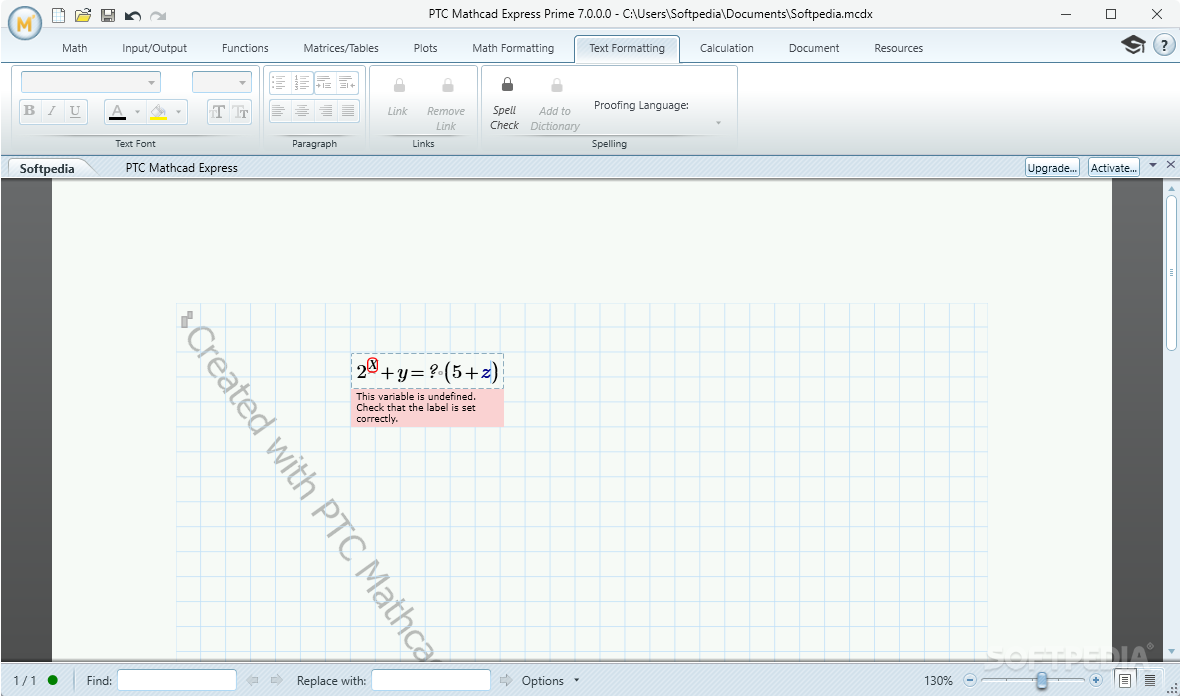Image resolution: width=1181 pixels, height=697 pixels.
Task: Toggle bold text formatting
Action: tap(29, 112)
